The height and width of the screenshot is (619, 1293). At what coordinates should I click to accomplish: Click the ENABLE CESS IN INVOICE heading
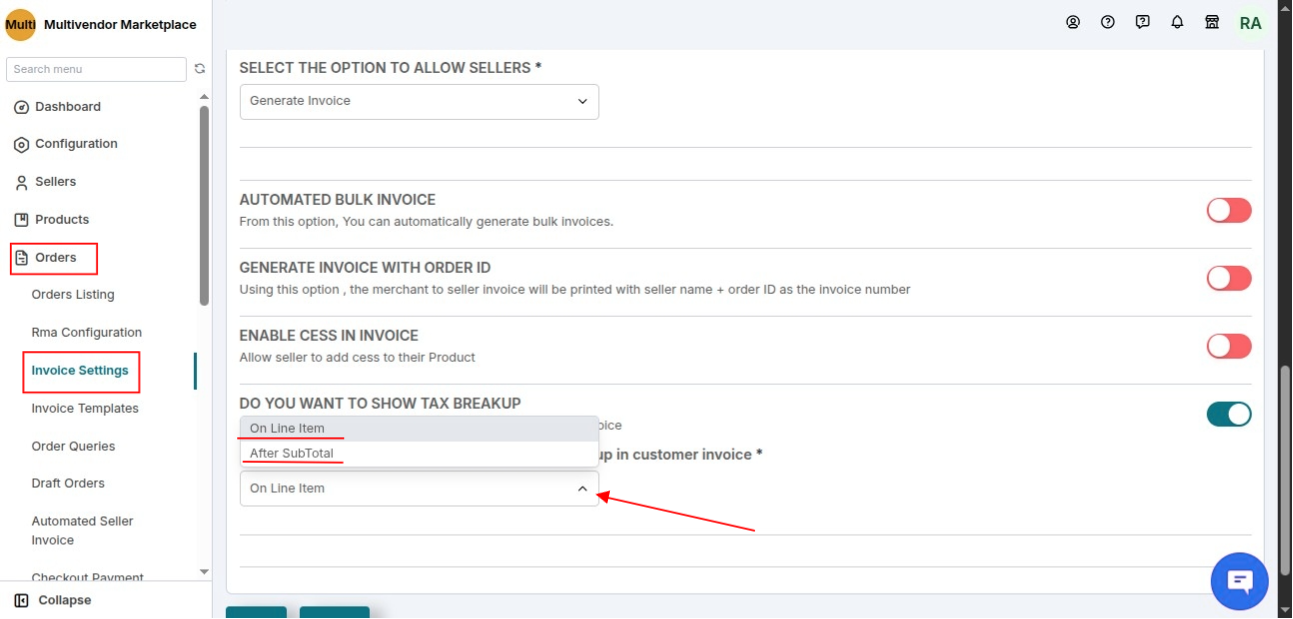coord(329,336)
